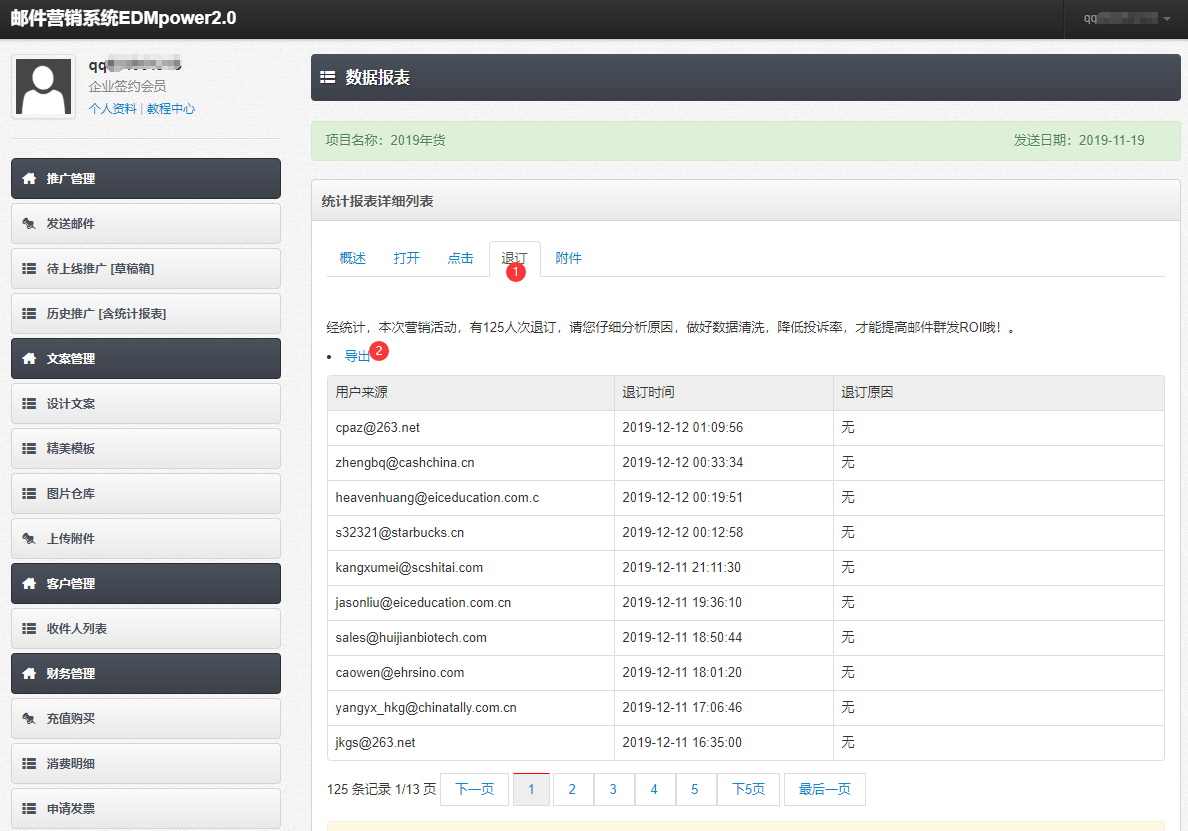Click the list icon beside 图片仓库
The image size is (1188, 831).
[29, 493]
